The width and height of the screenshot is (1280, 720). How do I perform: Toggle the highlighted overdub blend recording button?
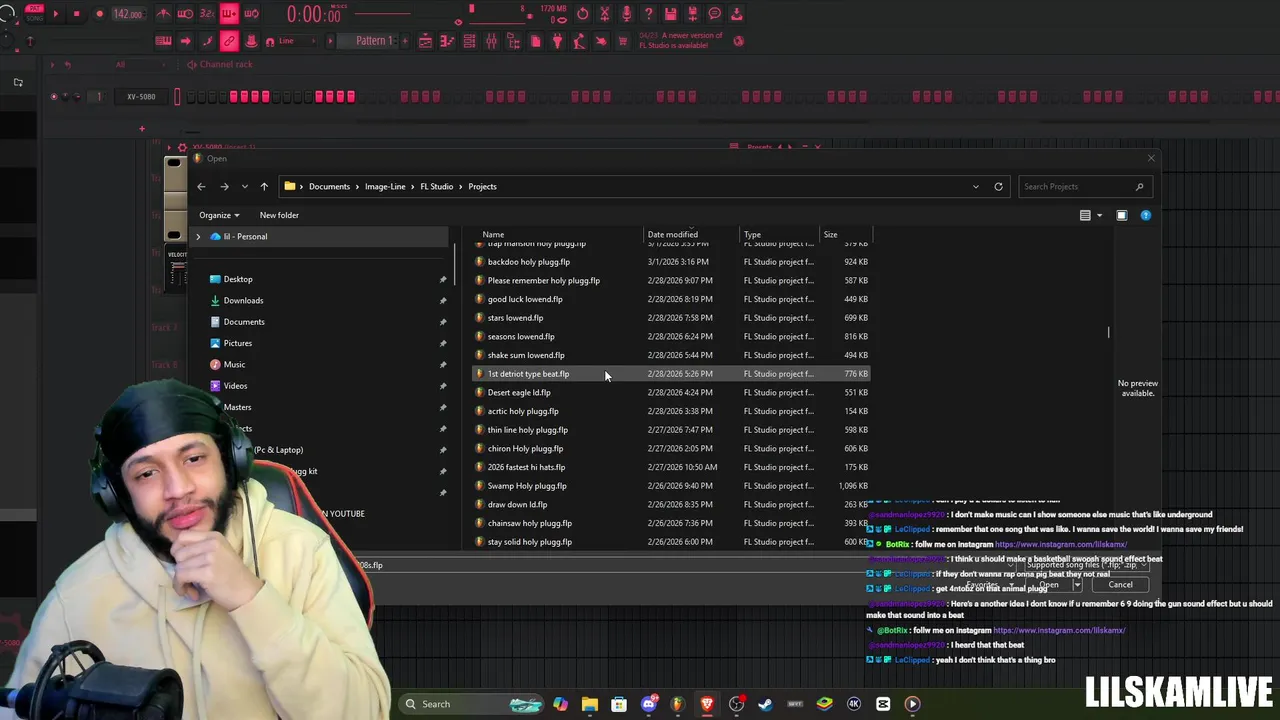click(x=229, y=14)
